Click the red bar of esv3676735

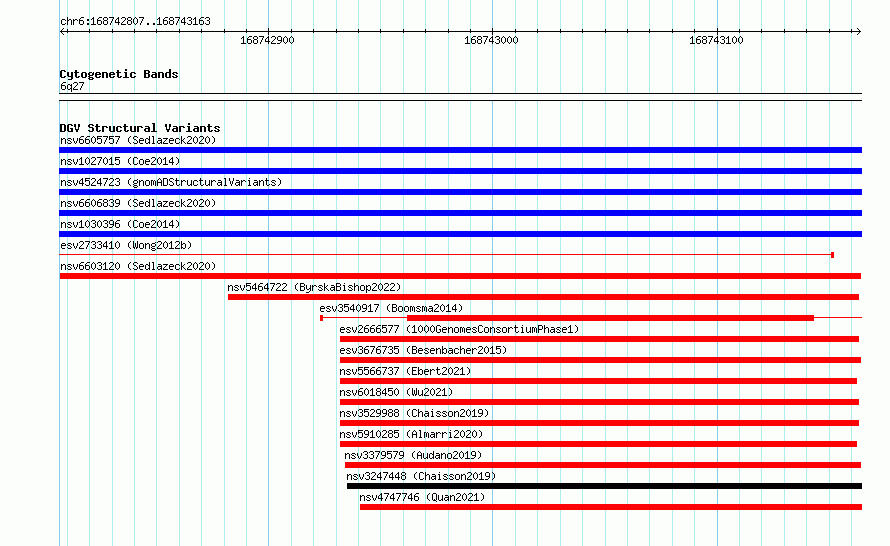pos(601,360)
